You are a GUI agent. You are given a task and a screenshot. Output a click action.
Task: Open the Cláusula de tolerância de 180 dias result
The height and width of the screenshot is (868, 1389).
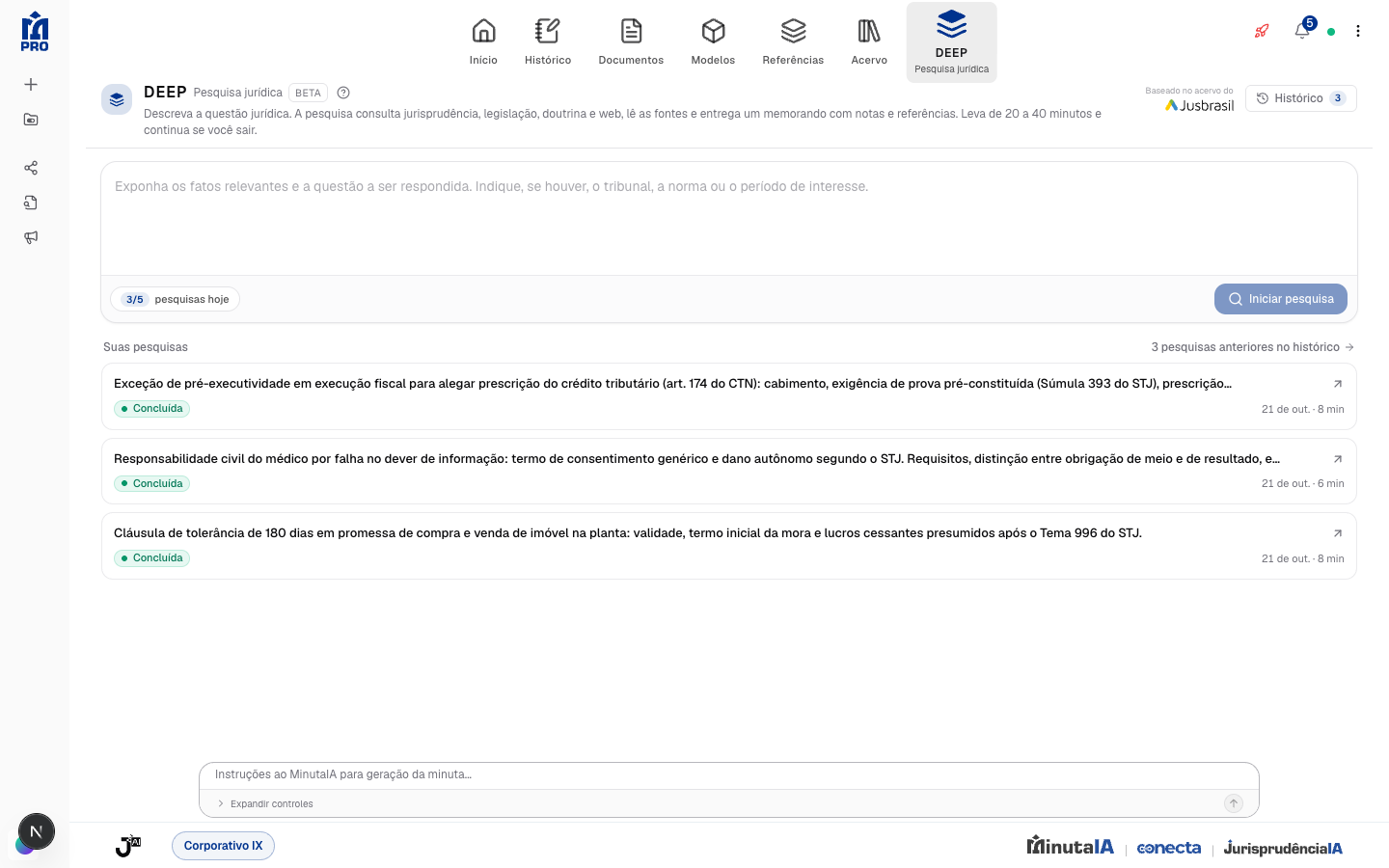[x=729, y=546]
